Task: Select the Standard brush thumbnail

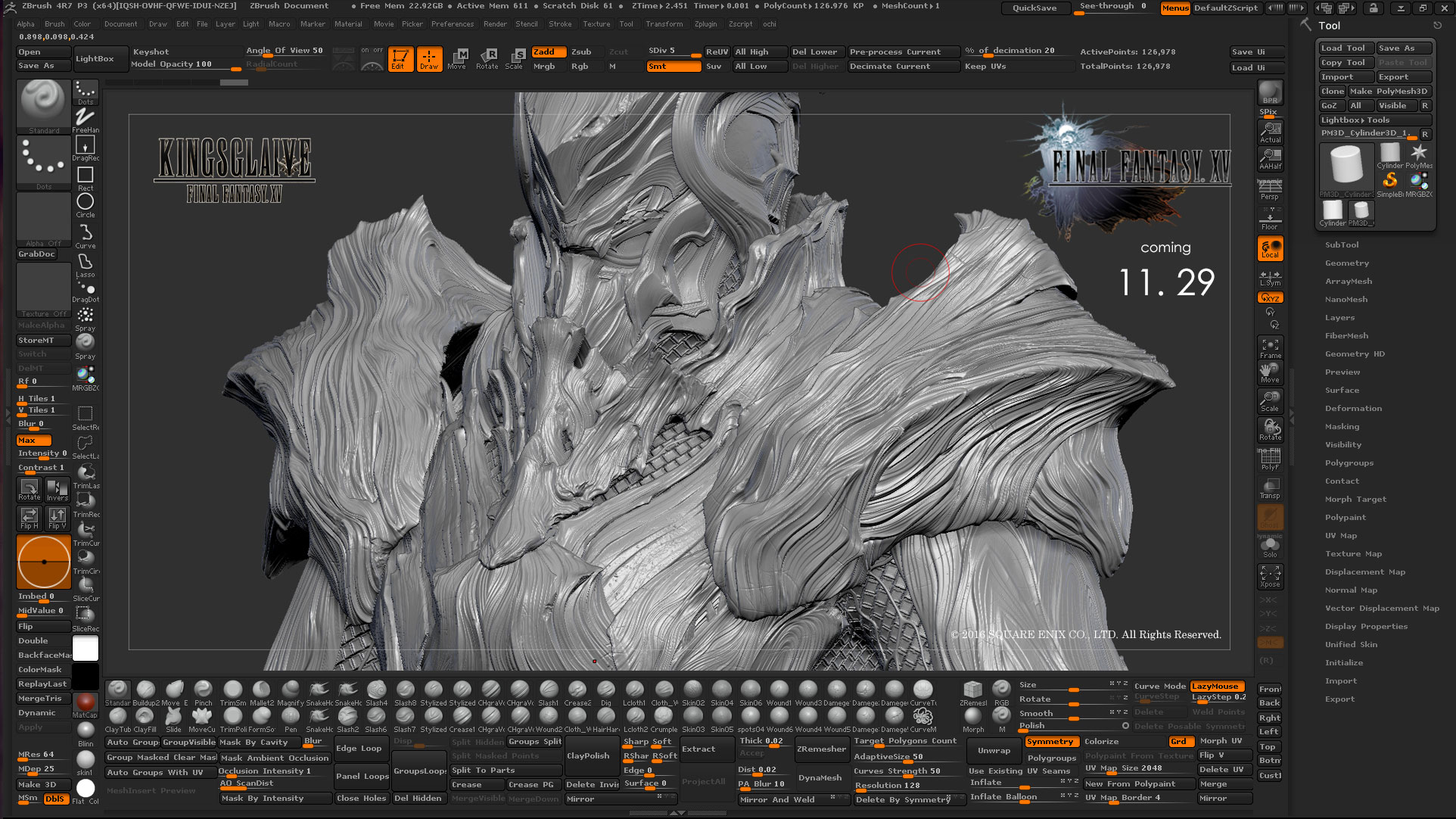Action: [43, 106]
